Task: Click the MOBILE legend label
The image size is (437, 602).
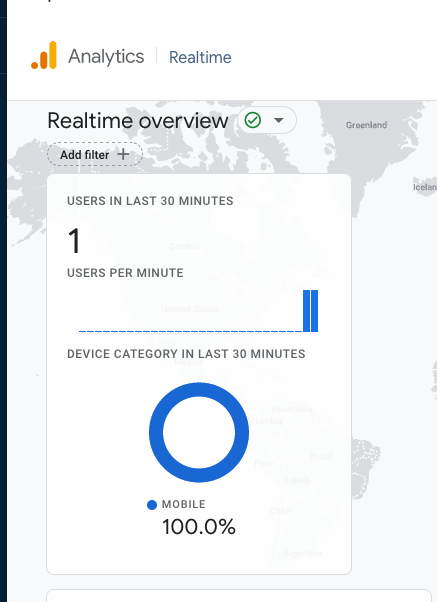Action: [x=184, y=504]
